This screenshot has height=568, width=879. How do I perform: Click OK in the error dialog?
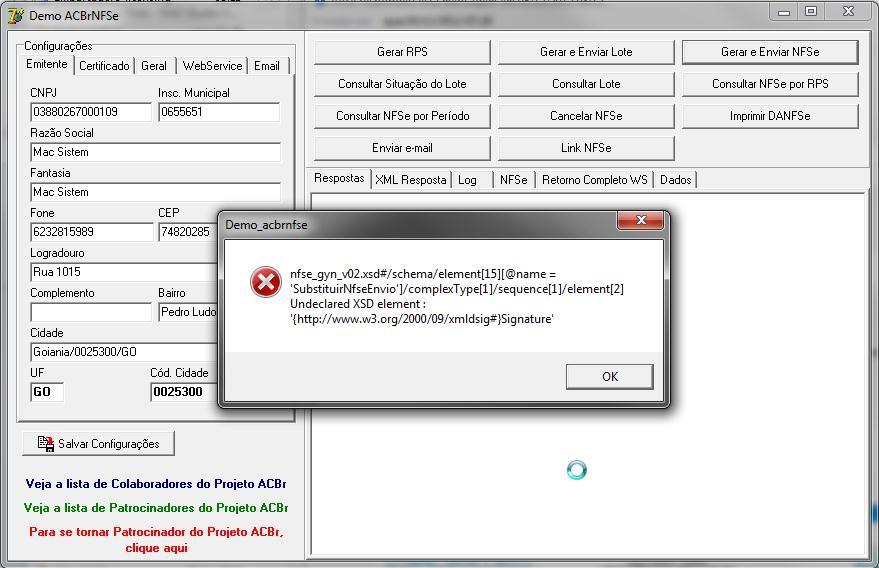609,377
